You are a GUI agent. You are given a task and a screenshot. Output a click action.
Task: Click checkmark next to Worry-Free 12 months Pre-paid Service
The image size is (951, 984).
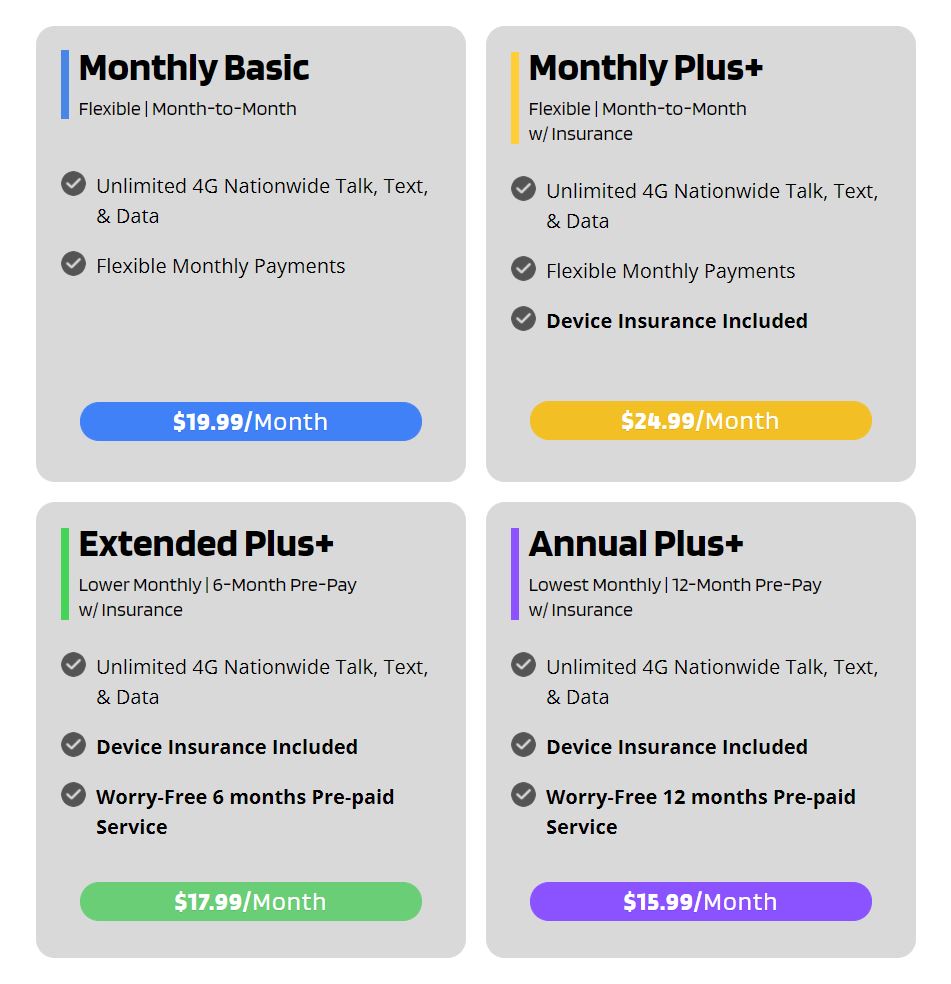pyautogui.click(x=524, y=794)
